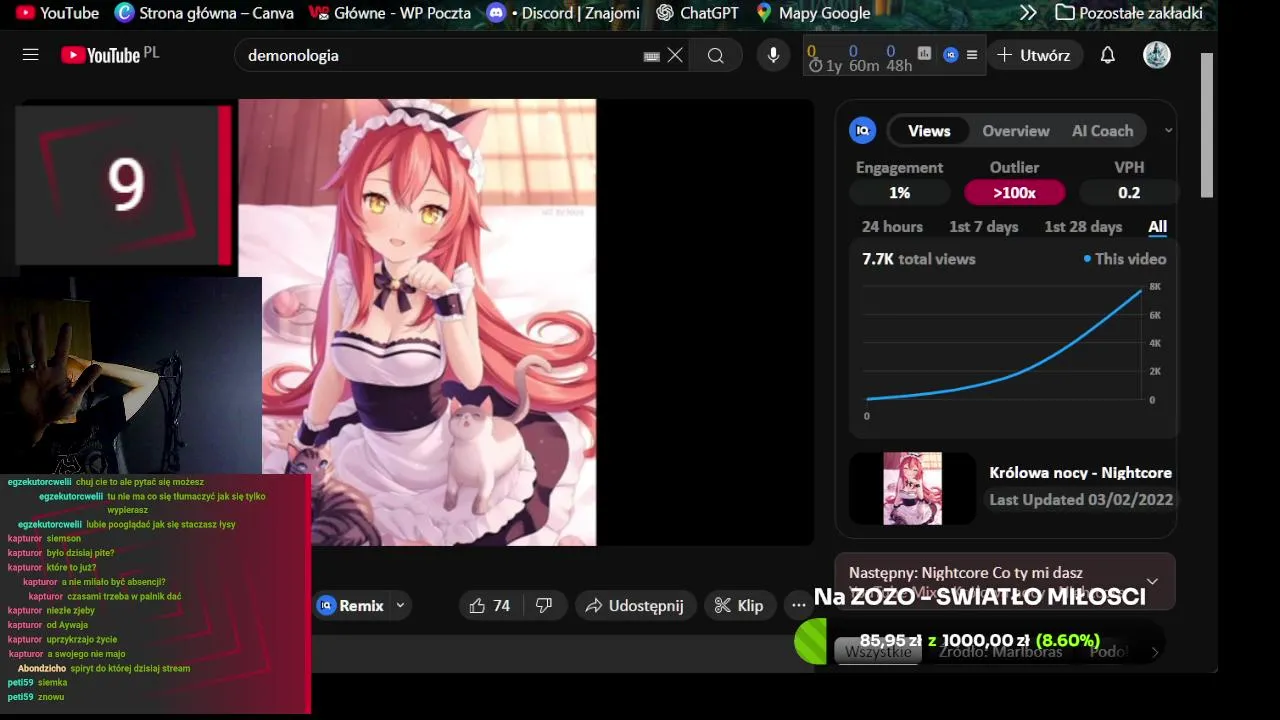Open vidIQ toolbar lines menu
The width and height of the screenshot is (1280, 720).
tap(972, 55)
